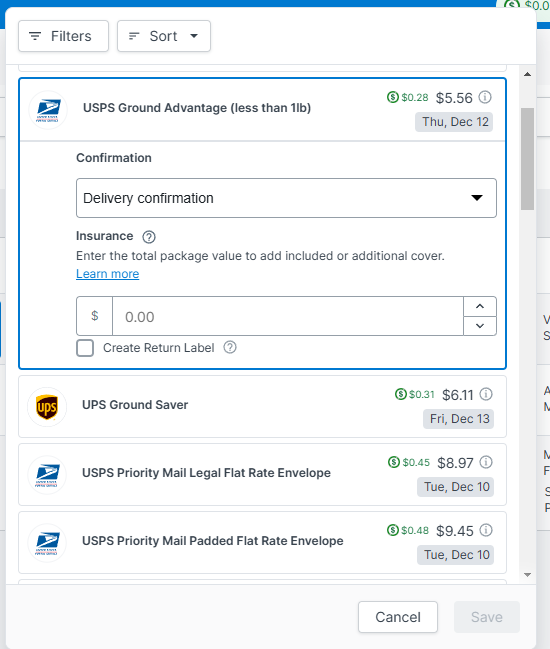Click the $6.11 price amount
This screenshot has width=550, height=649.
coord(458,395)
